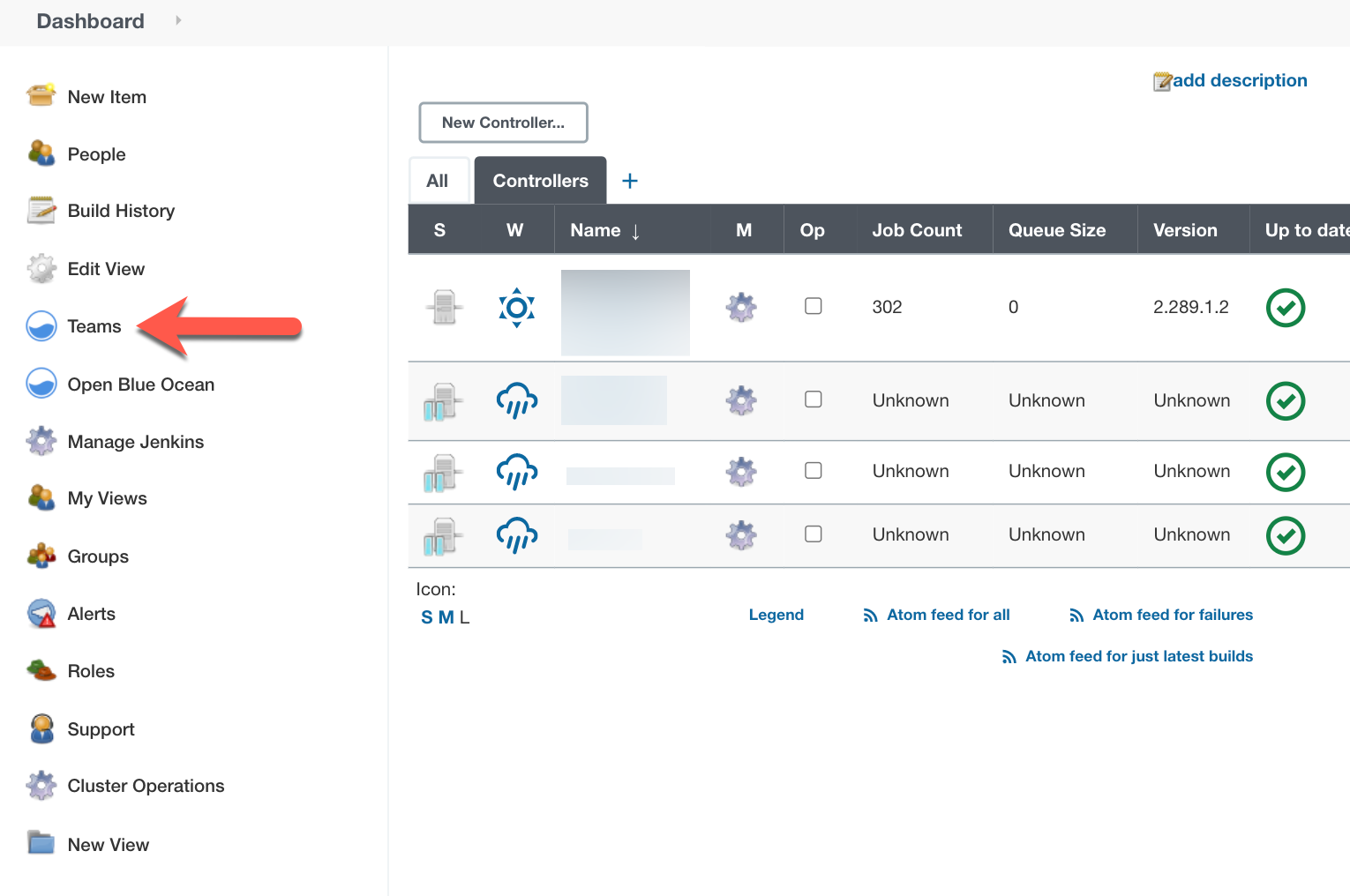
Task: Open Atom feed for all link
Action: point(949,615)
